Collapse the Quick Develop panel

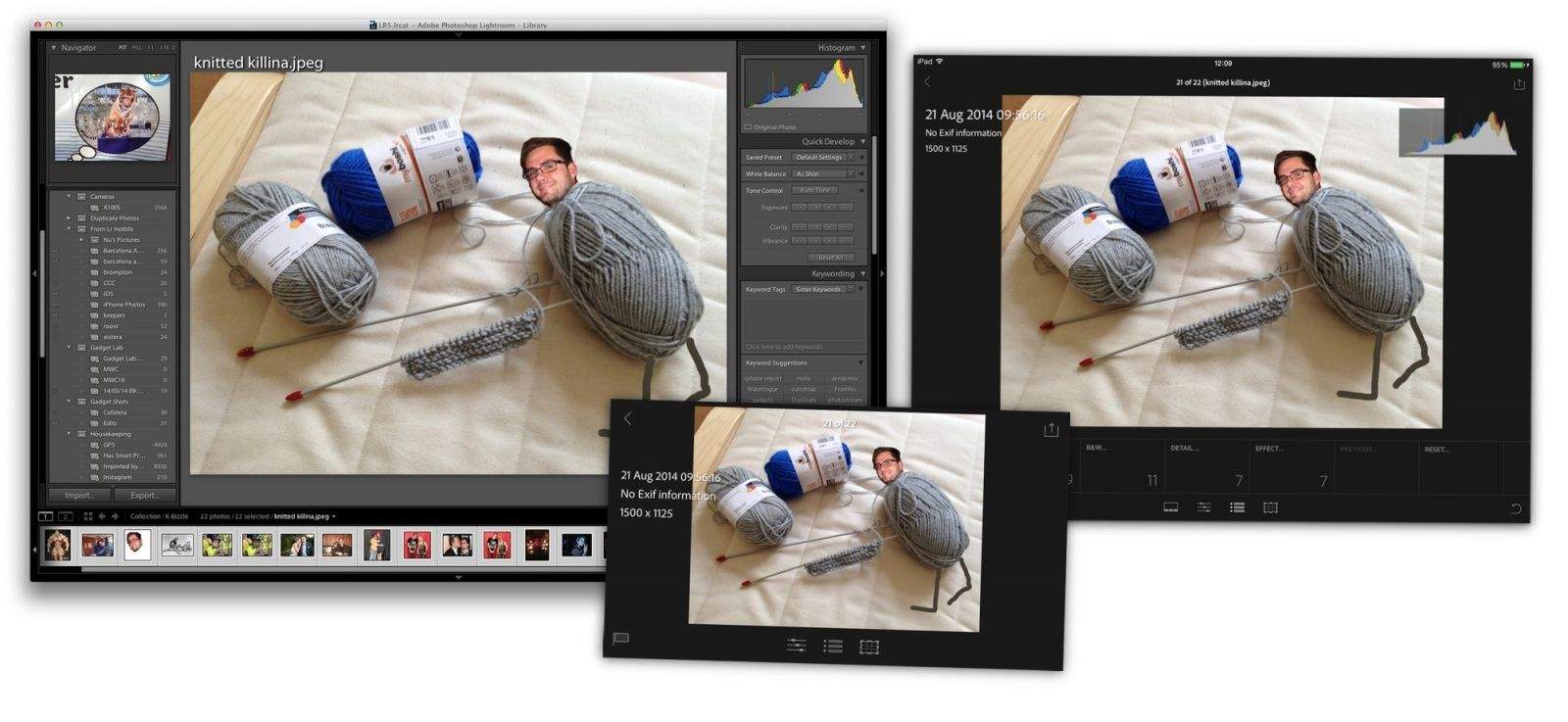(x=862, y=141)
